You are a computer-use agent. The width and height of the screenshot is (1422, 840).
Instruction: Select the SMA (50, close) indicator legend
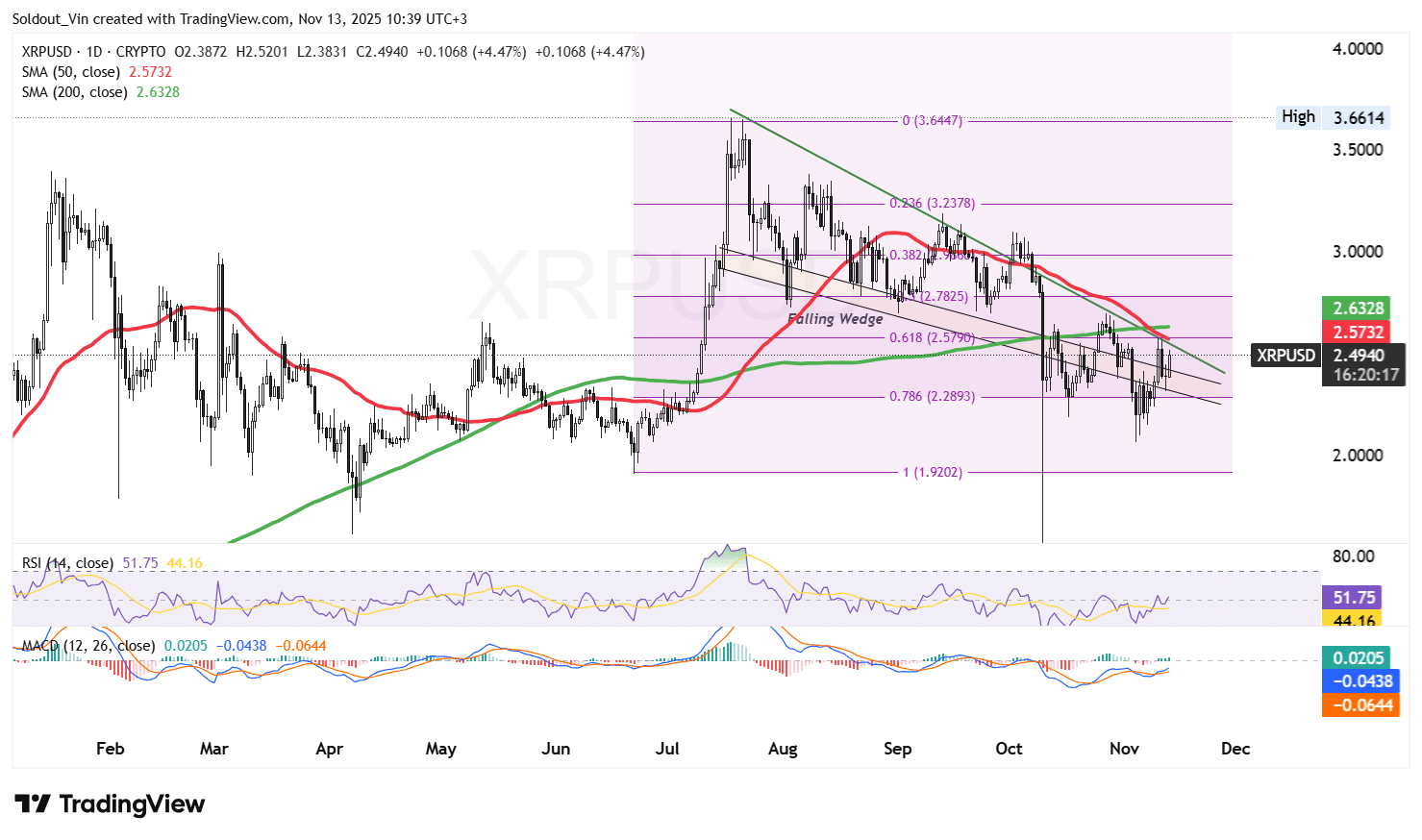tap(70, 71)
